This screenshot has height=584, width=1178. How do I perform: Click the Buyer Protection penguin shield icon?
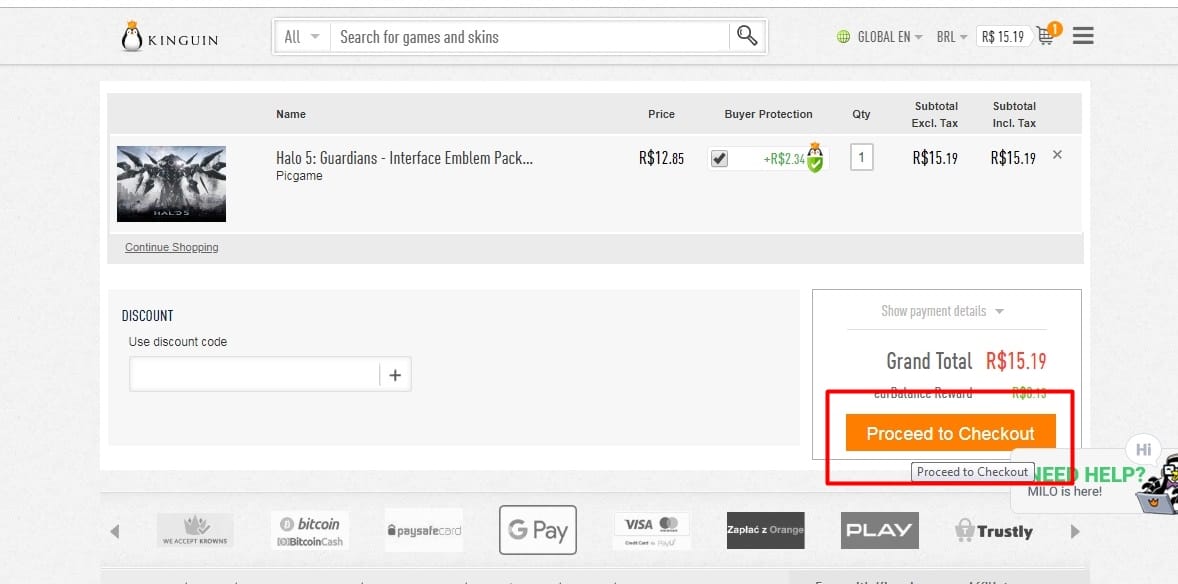click(814, 157)
